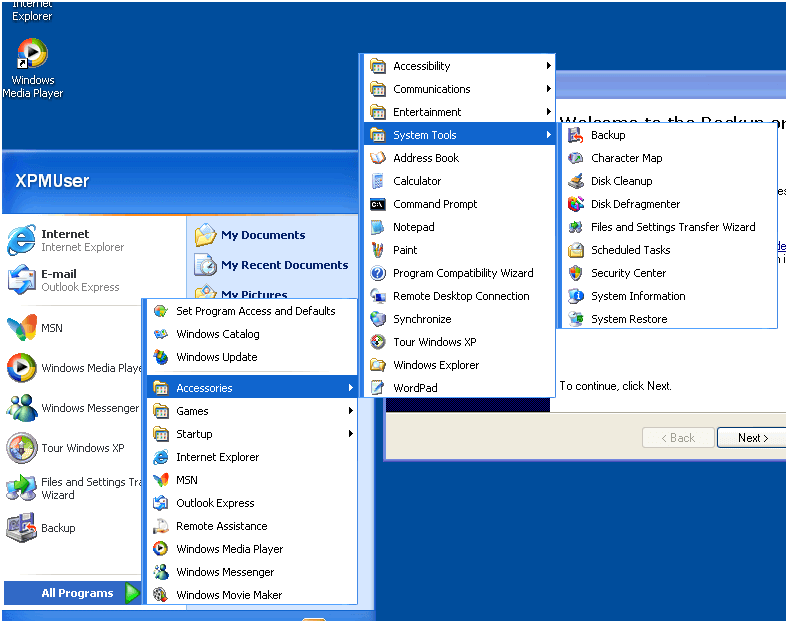Open Notepad icon in Accessories
The width and height of the screenshot is (788, 623).
(x=378, y=227)
